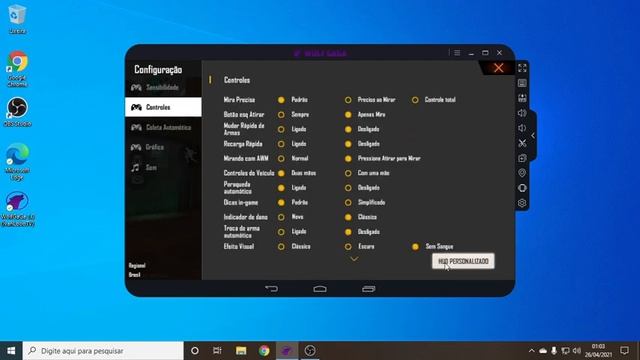Viewport: 640px width, 360px height.
Task: Open the emulator hamburger menu
Action: pos(457,53)
